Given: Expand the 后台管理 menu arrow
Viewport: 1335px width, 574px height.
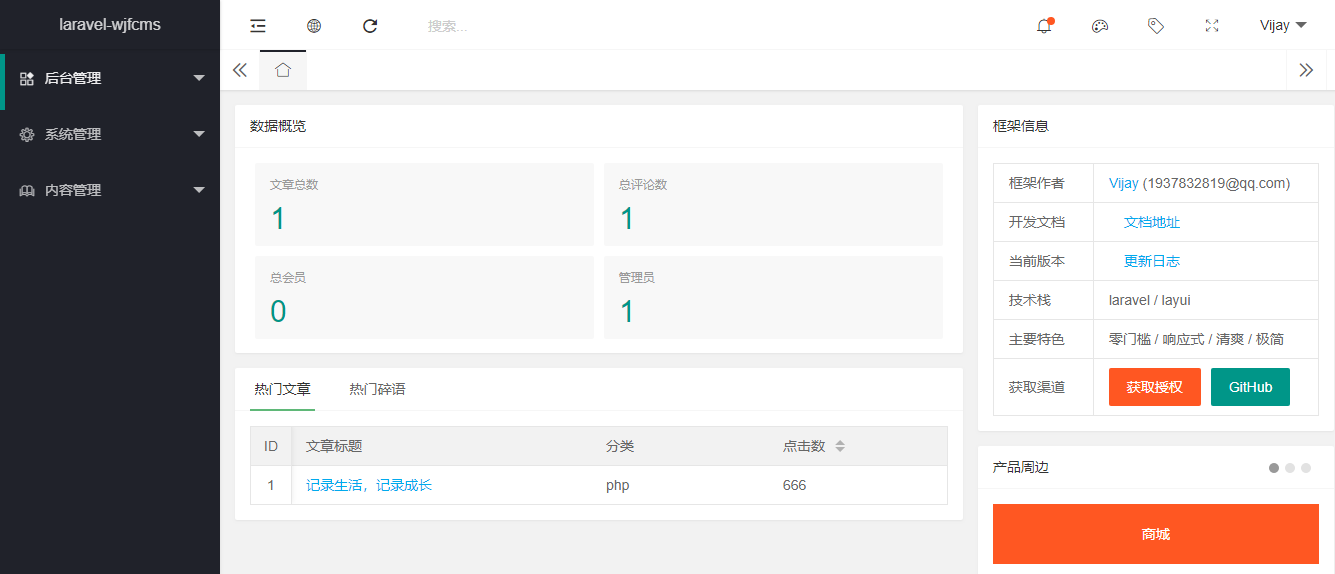Looking at the screenshot, I should 199,78.
